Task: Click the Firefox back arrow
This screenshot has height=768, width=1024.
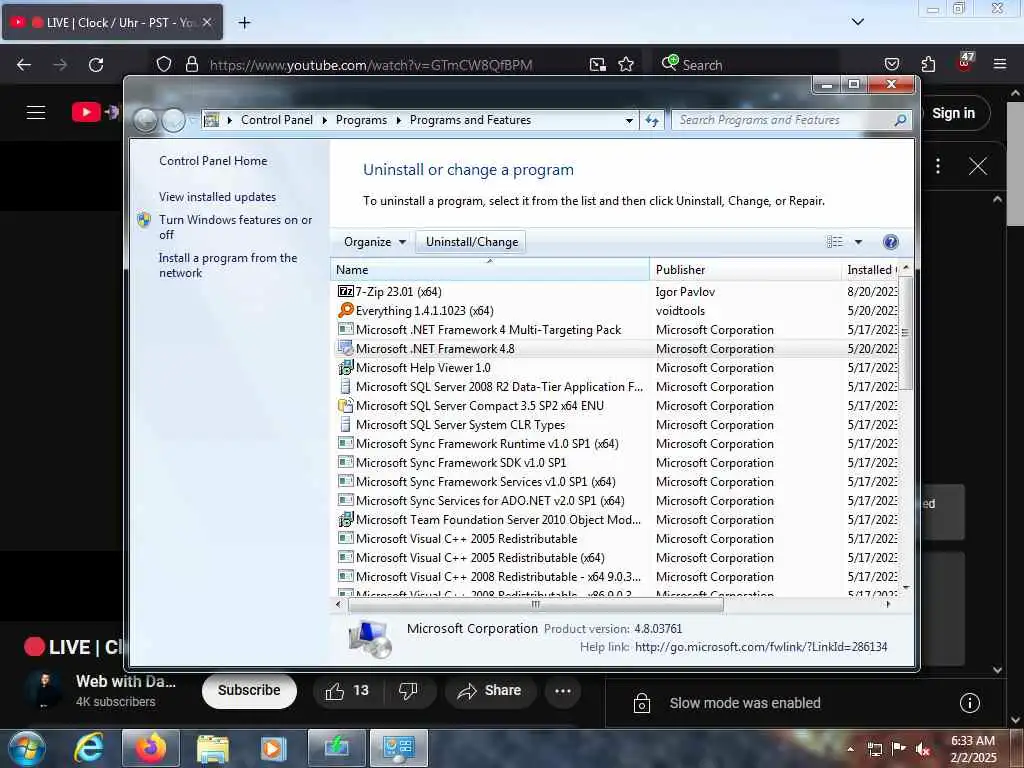Action: click(24, 65)
